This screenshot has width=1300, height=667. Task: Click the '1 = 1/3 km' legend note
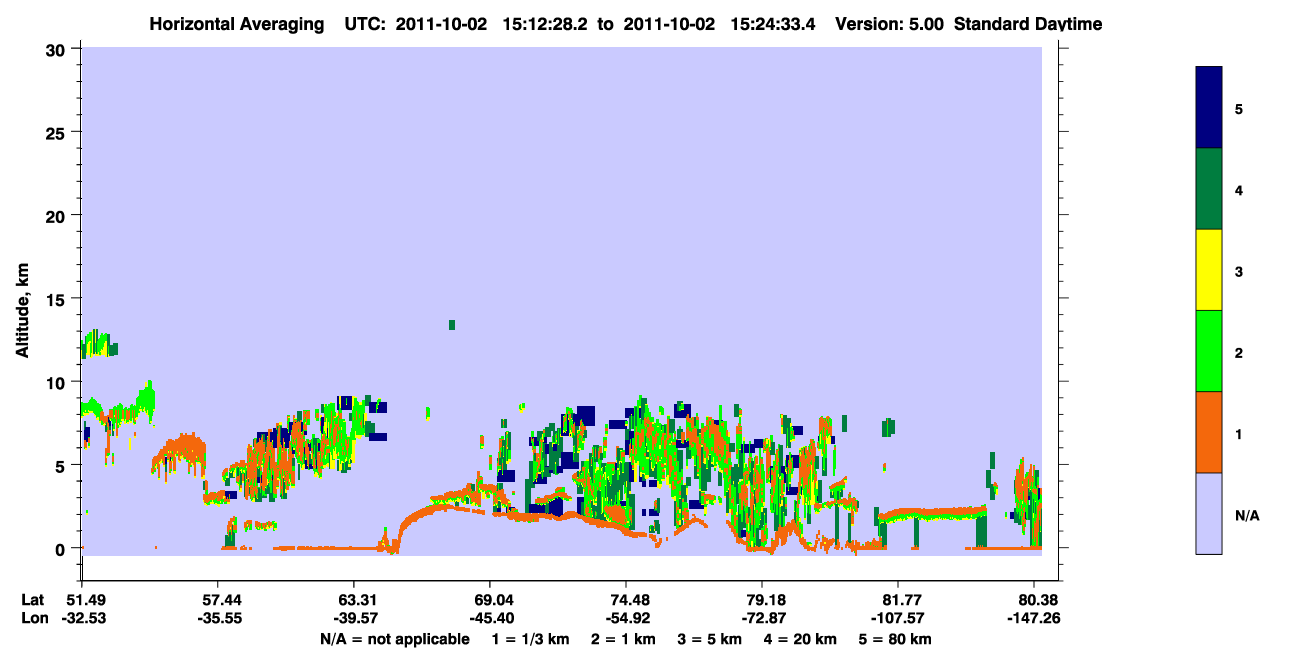[x=530, y=639]
